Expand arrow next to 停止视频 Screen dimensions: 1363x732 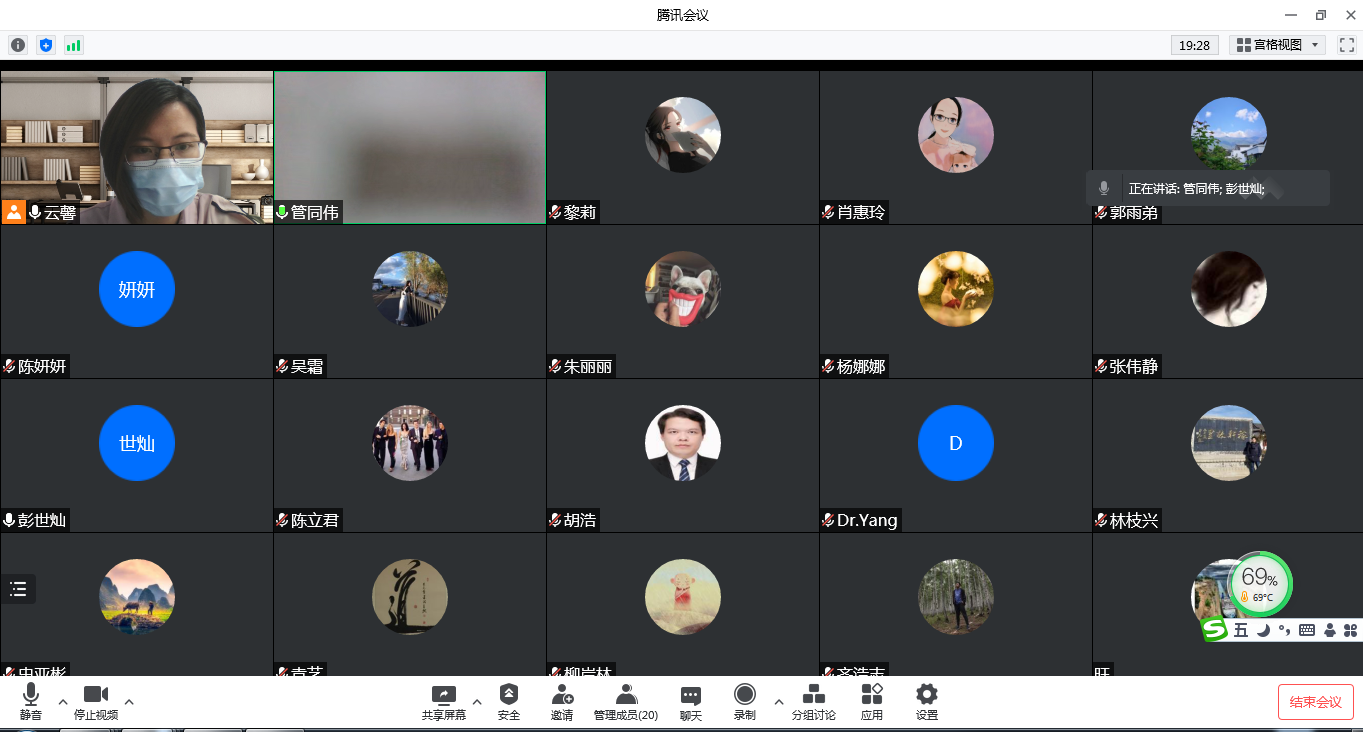tap(129, 701)
